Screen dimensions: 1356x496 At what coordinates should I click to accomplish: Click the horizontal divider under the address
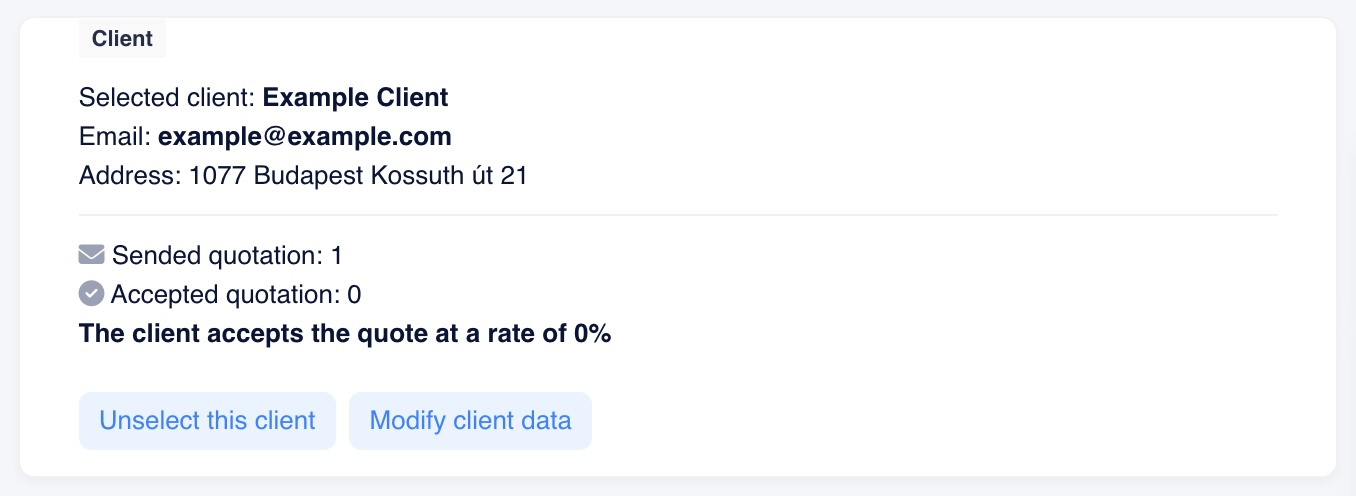point(678,215)
